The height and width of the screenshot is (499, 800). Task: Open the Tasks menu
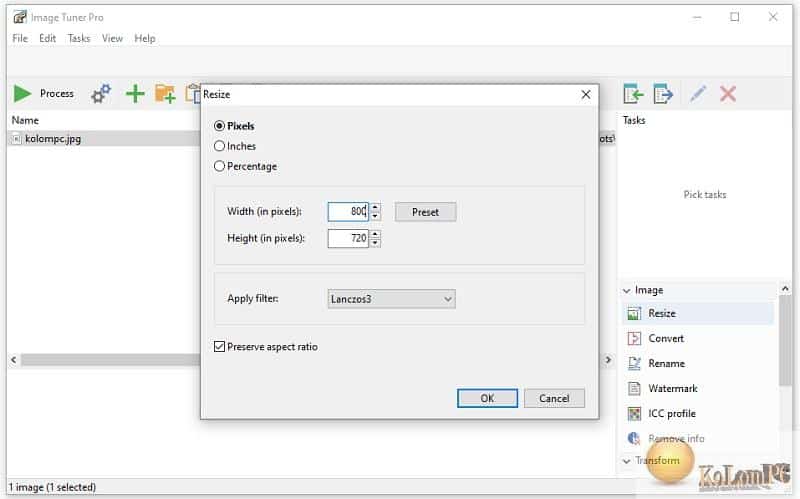[79, 38]
